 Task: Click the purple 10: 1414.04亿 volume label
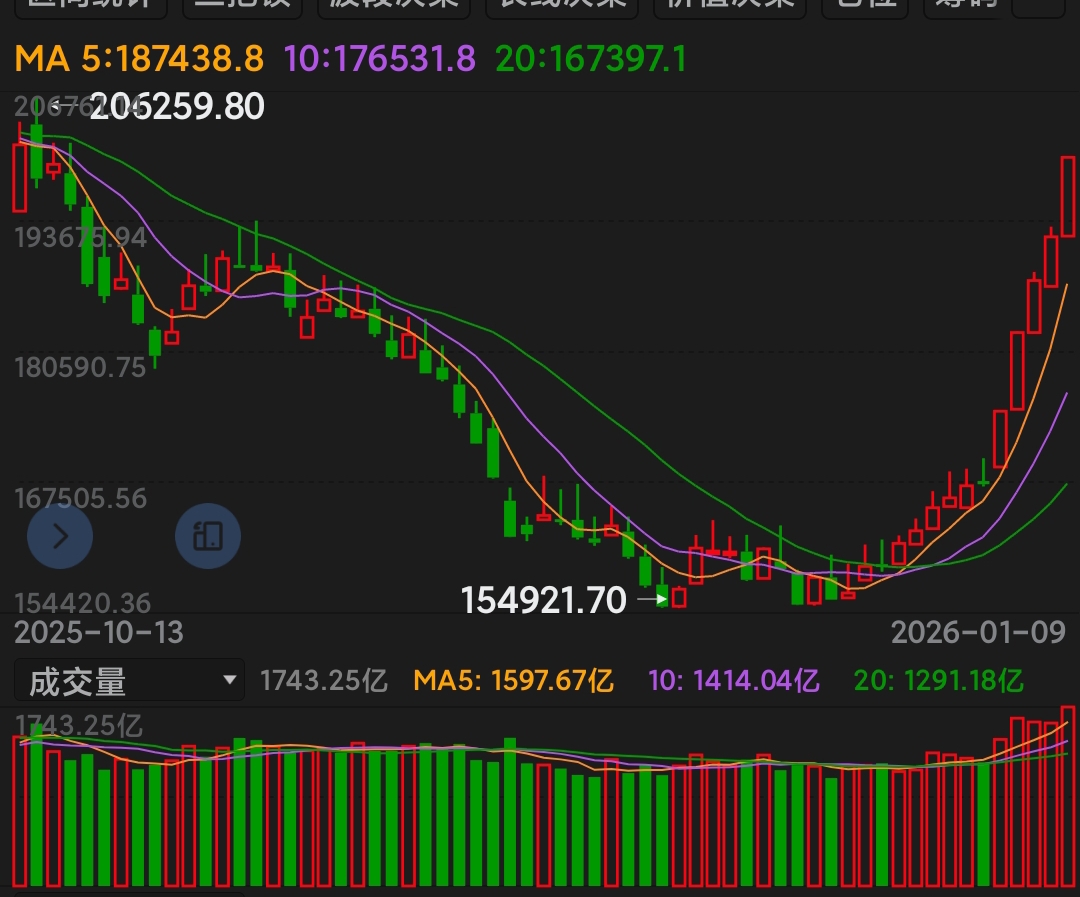pyautogui.click(x=734, y=681)
